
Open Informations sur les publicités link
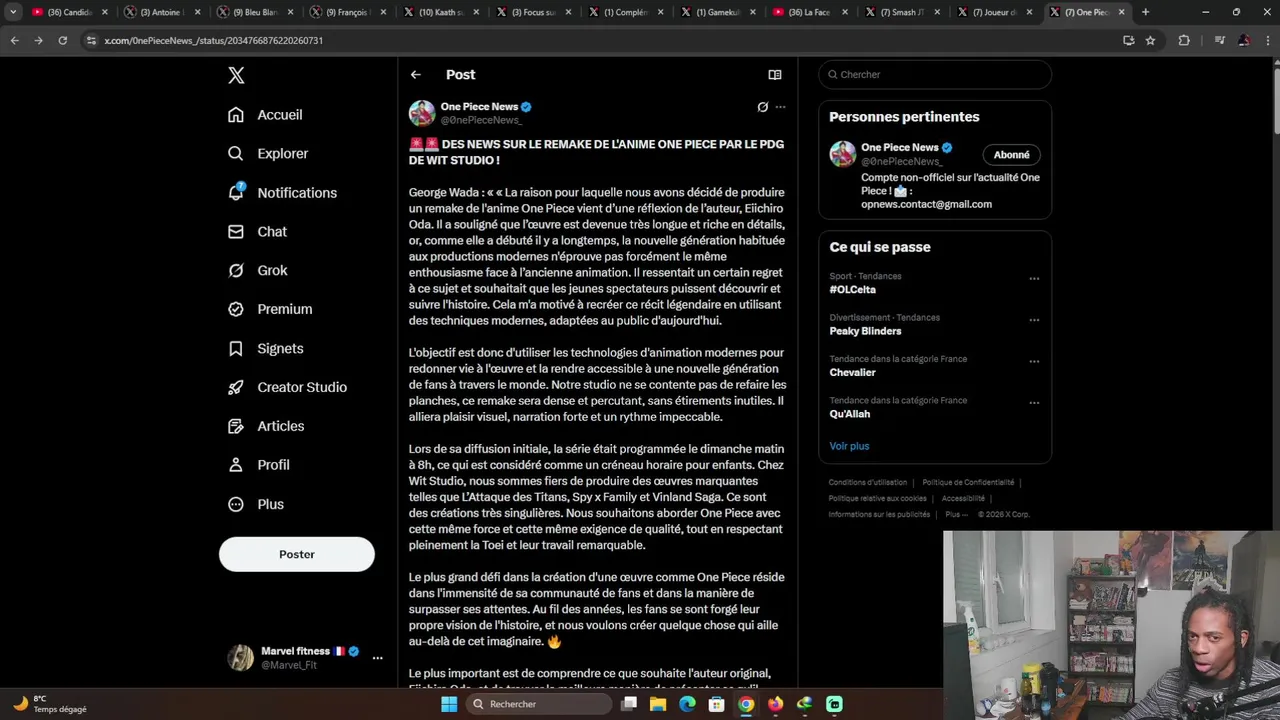(x=879, y=515)
